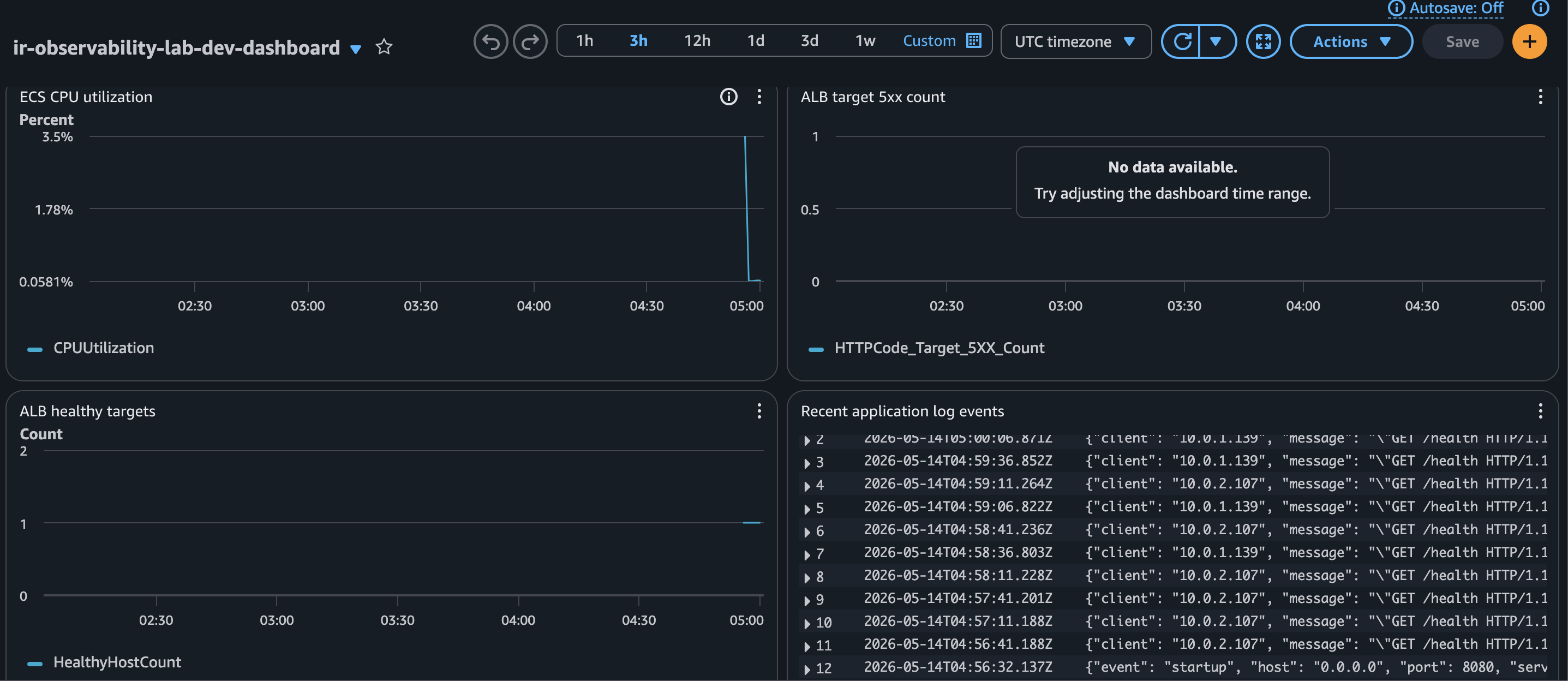Open the Actions menu

click(1351, 41)
